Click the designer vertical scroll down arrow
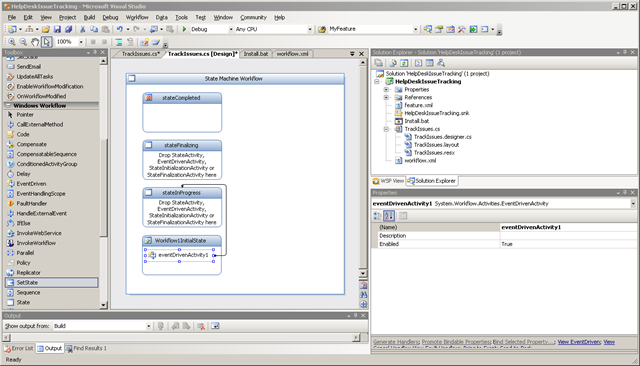This screenshot has height=366, width=640. [x=363, y=273]
